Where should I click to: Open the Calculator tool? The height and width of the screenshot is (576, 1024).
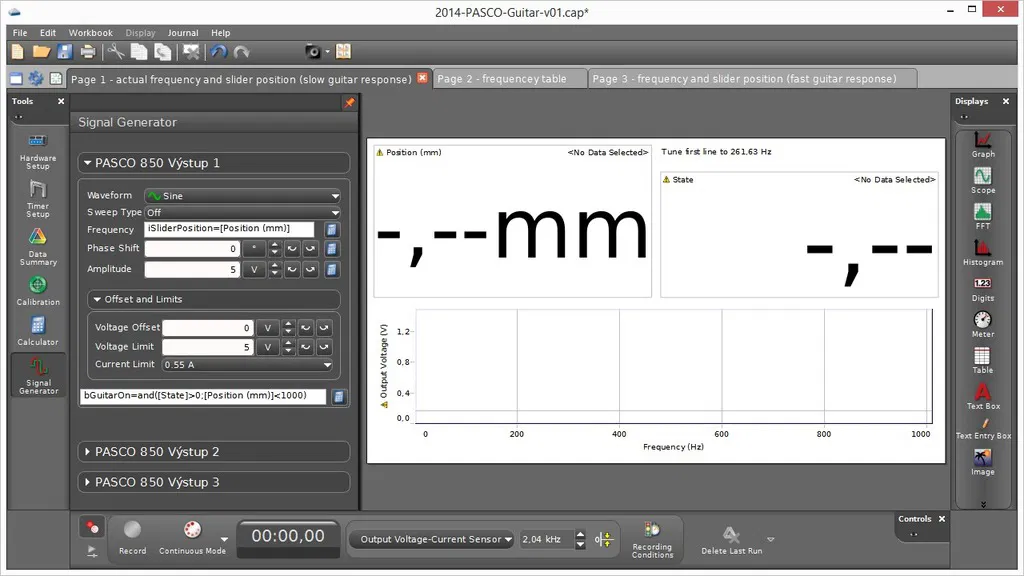(37, 330)
